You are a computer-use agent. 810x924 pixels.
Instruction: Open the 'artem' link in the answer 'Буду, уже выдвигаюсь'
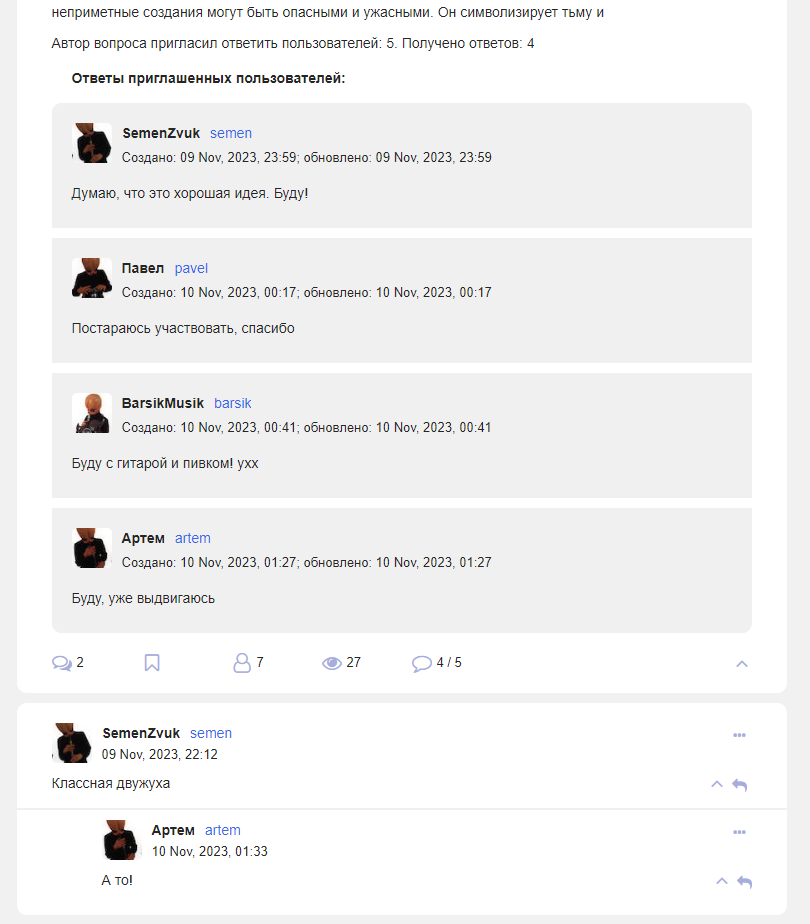point(193,538)
